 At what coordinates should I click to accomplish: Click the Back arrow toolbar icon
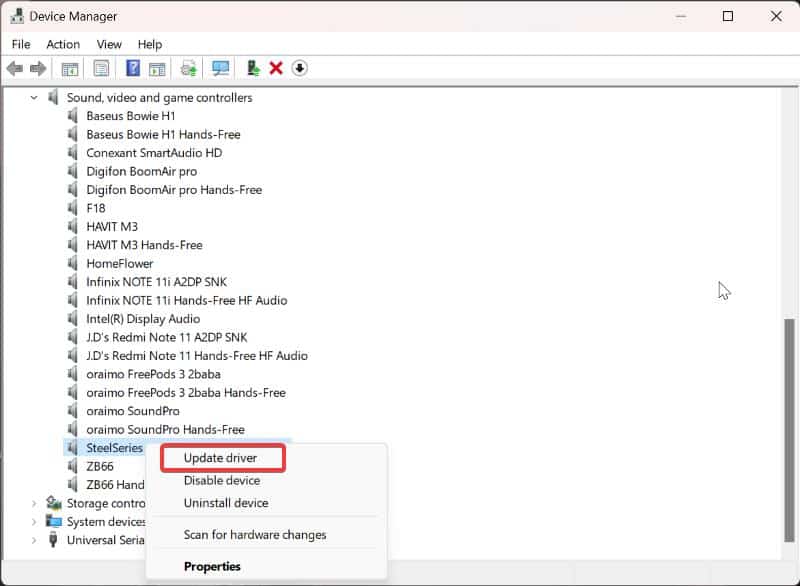15,68
